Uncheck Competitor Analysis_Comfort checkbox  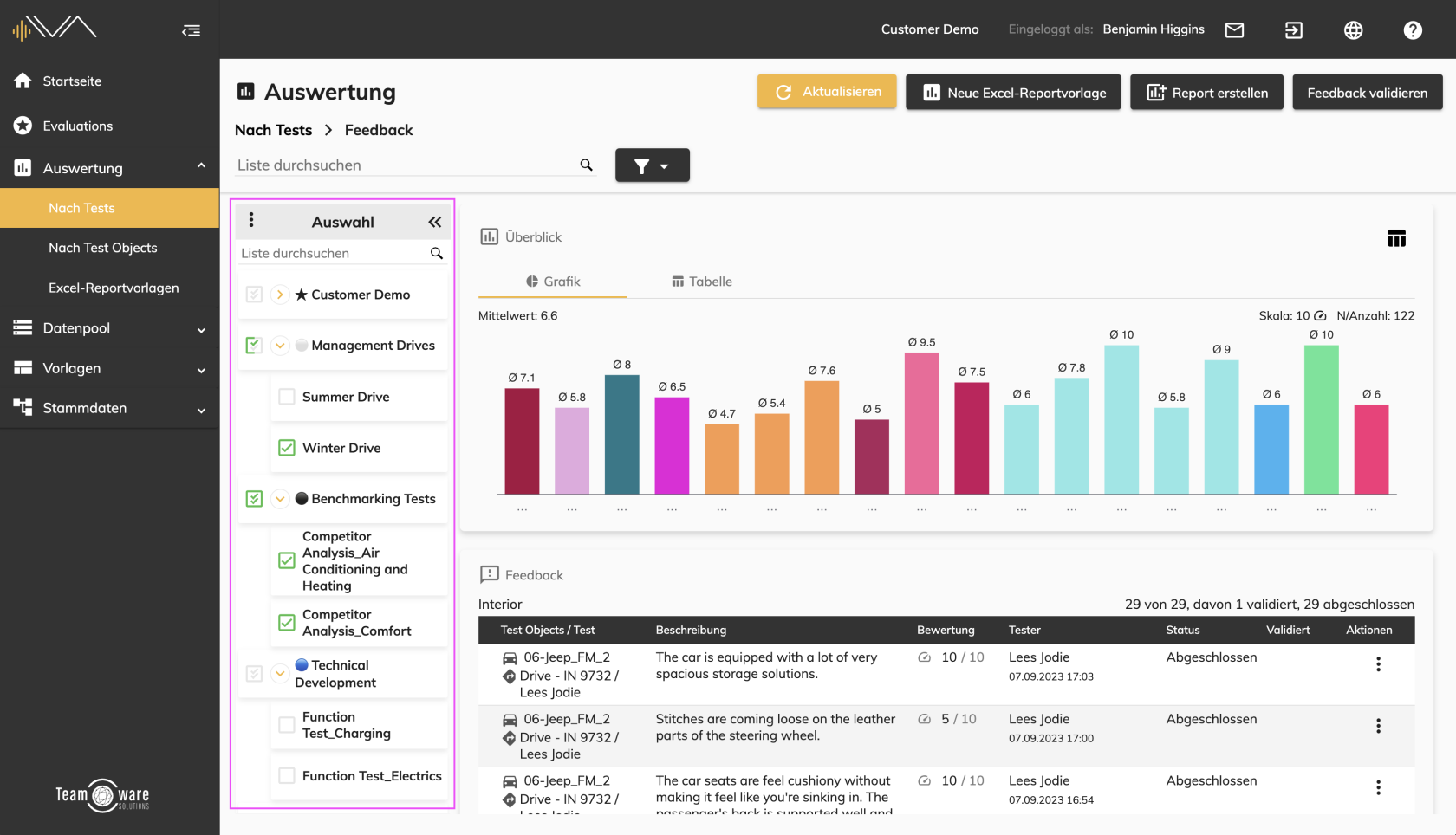tap(287, 623)
